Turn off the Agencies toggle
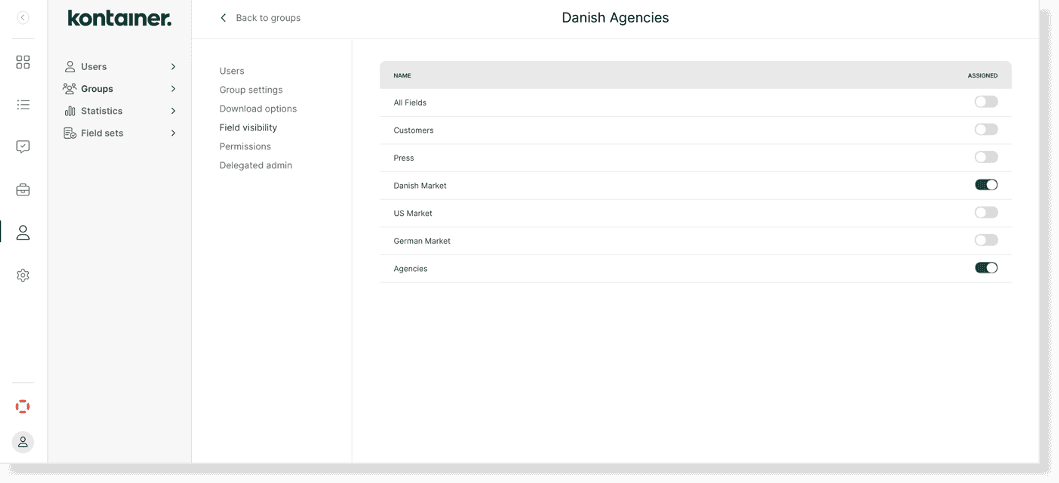This screenshot has height=483, width=1059. point(986,268)
